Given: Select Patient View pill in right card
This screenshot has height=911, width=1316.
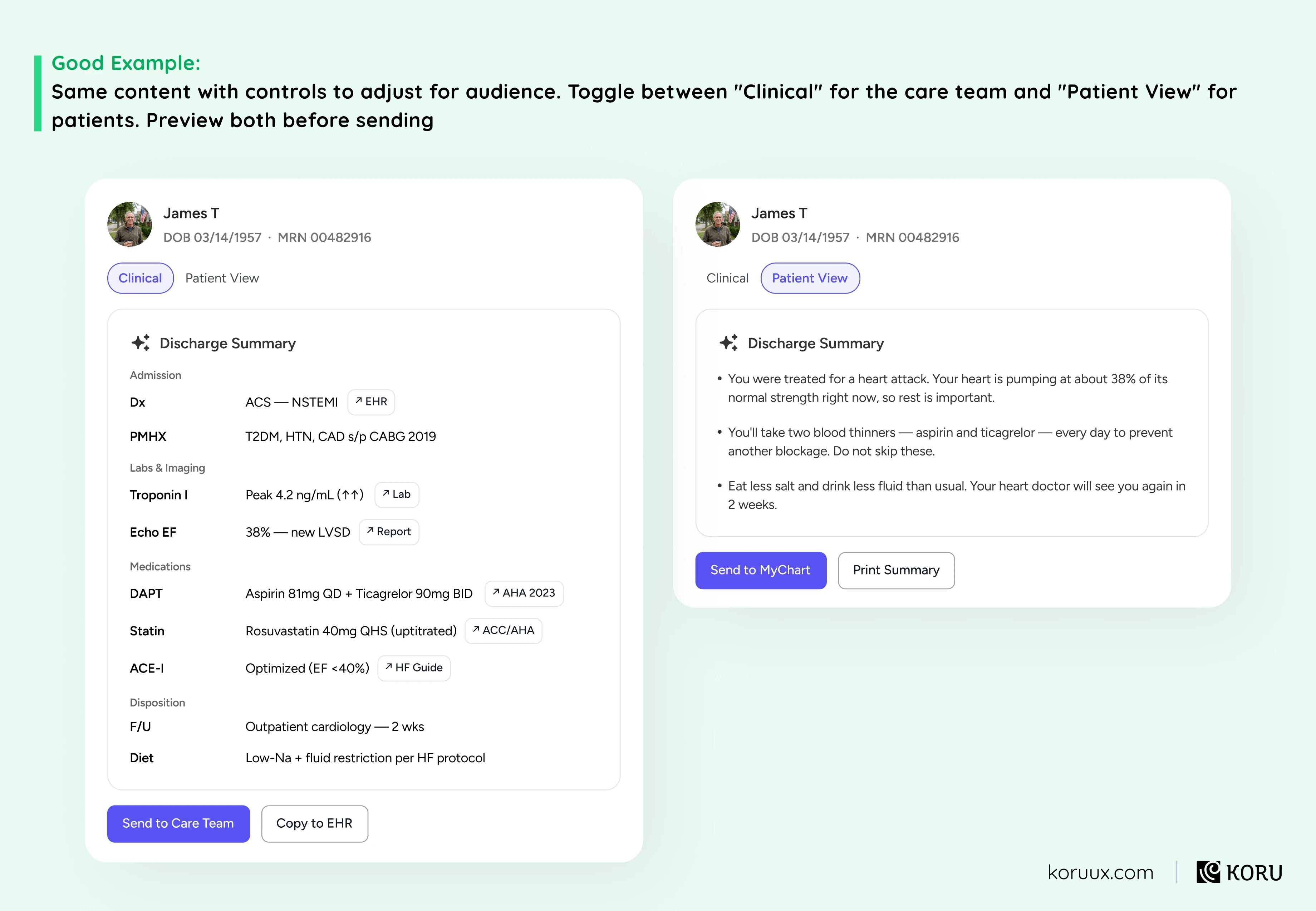Looking at the screenshot, I should (x=810, y=278).
